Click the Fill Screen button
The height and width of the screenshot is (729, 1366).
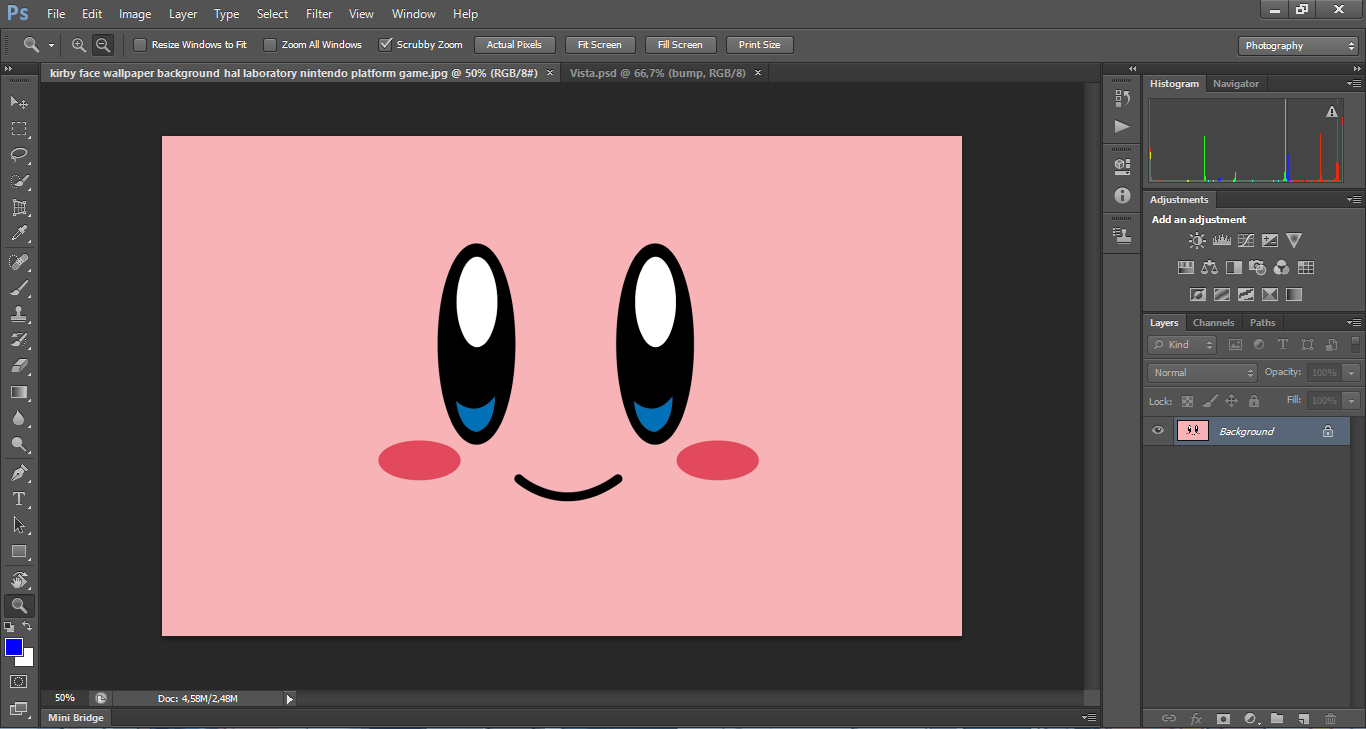(680, 45)
